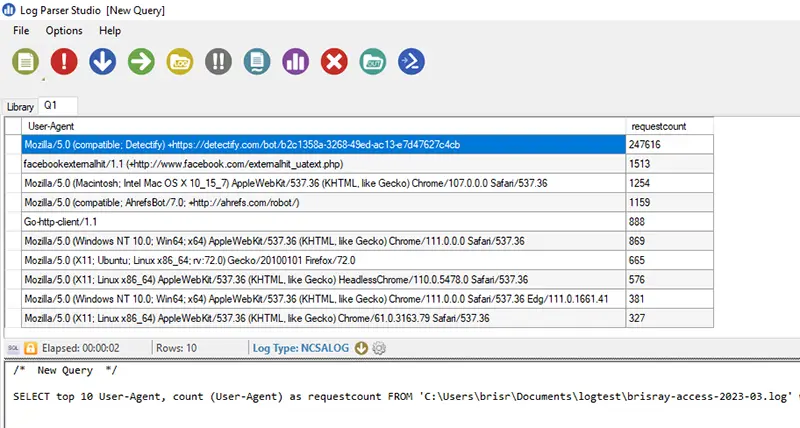
Task: Open log type settings gear icon
Action: 379,348
